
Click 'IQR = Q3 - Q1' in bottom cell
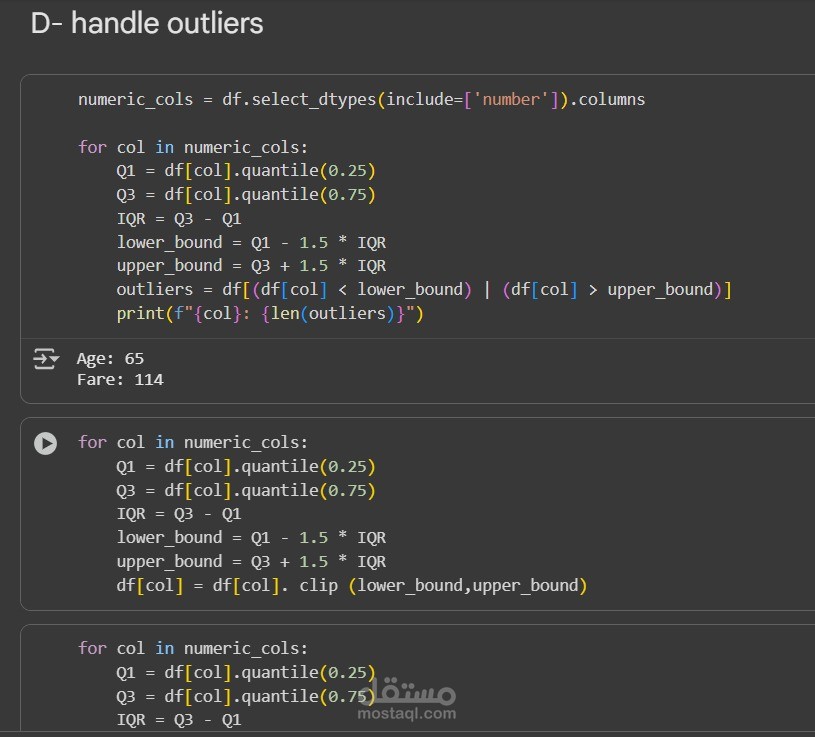point(179,720)
